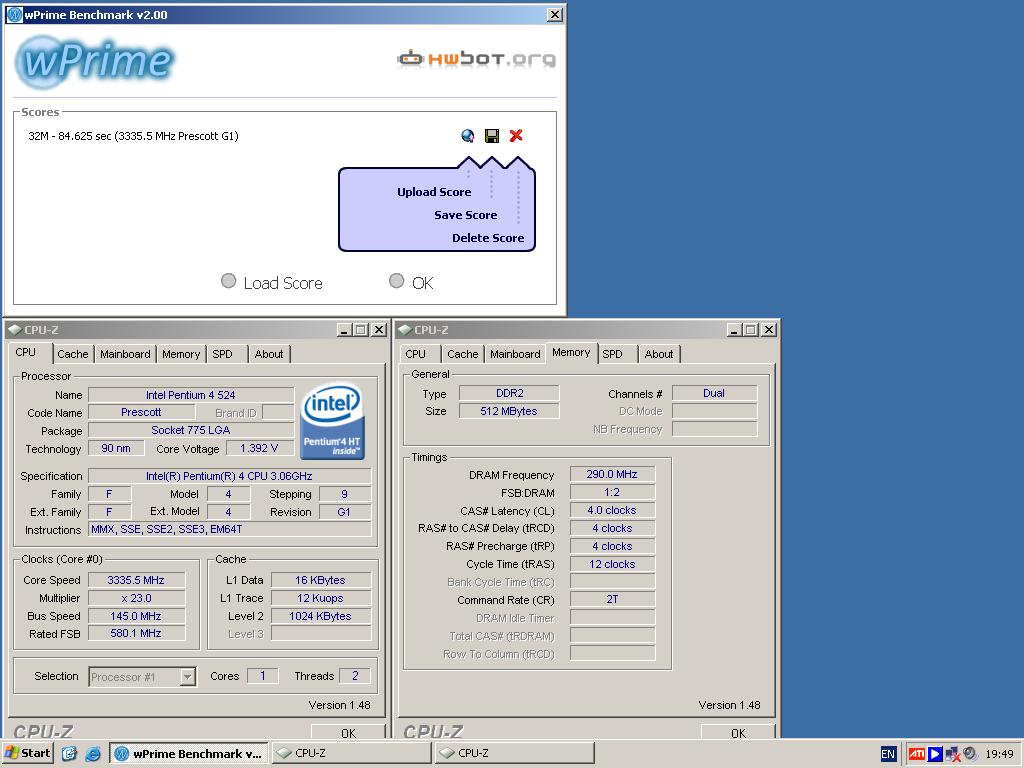Click the Multiplier x 23.0 field
1024x768 pixels.
coord(136,598)
